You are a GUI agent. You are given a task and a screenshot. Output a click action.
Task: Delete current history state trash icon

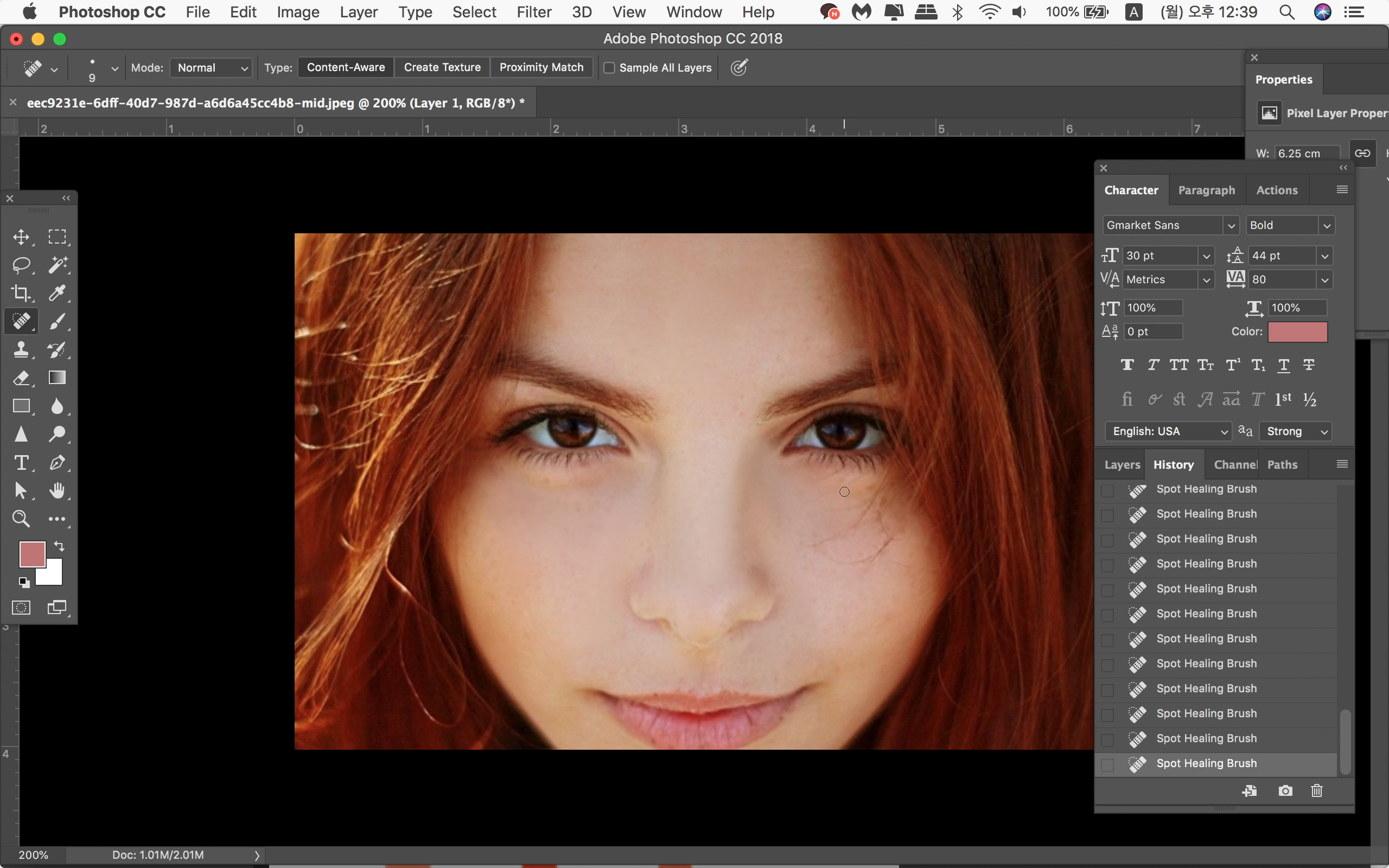click(1317, 791)
